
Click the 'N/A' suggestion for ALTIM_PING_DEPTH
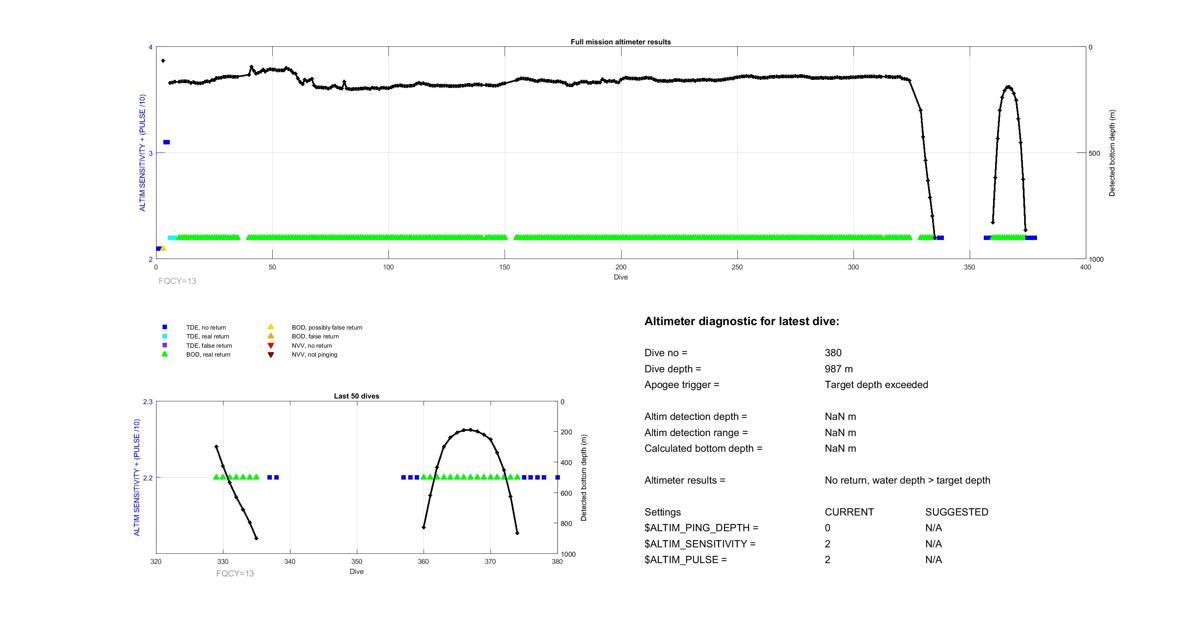pyautogui.click(x=934, y=528)
